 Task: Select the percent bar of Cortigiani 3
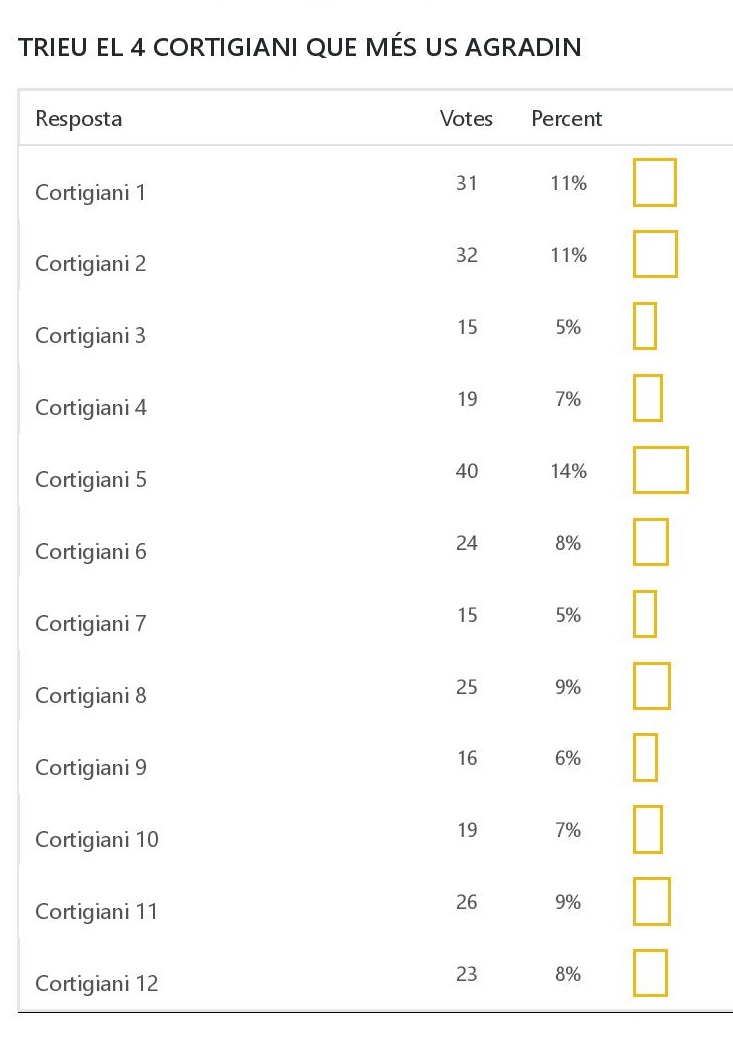pos(645,326)
